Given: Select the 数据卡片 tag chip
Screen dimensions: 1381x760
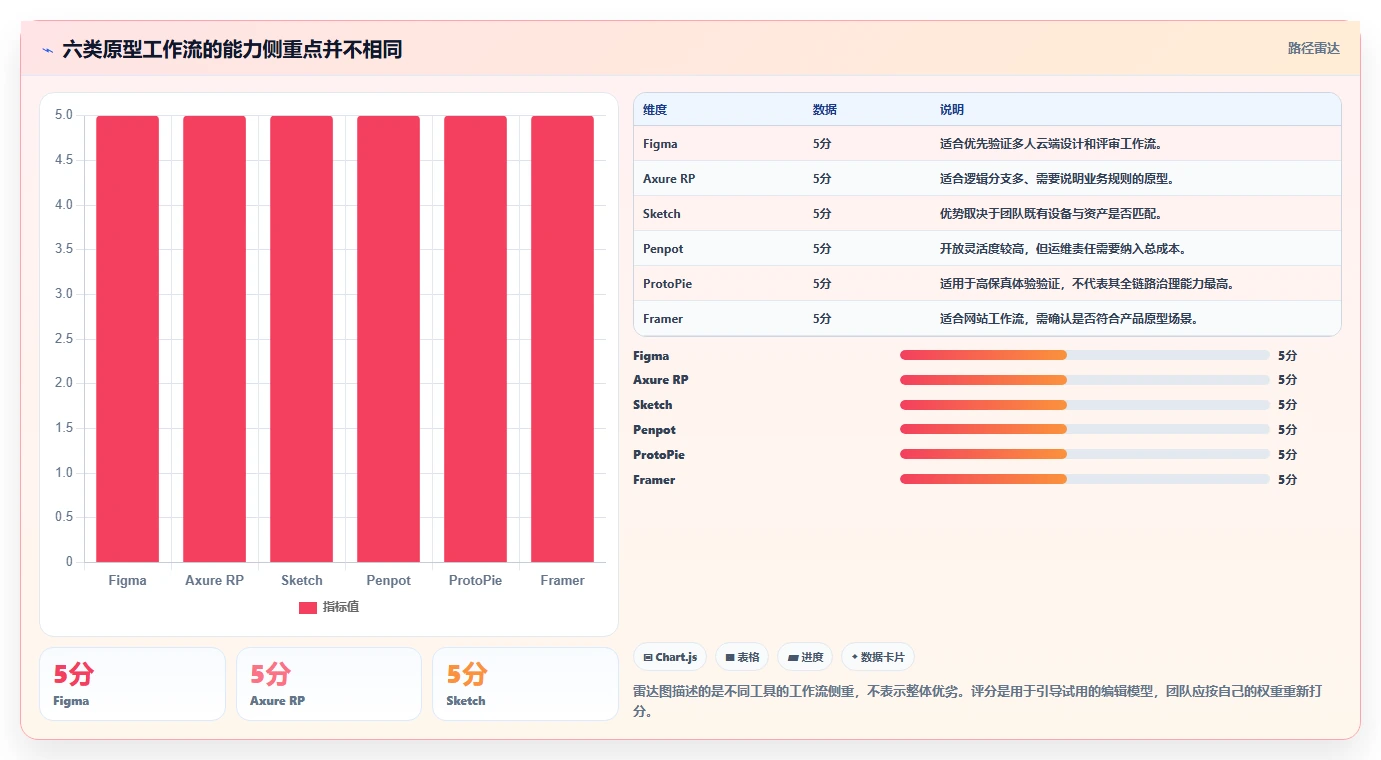Looking at the screenshot, I should (878, 657).
